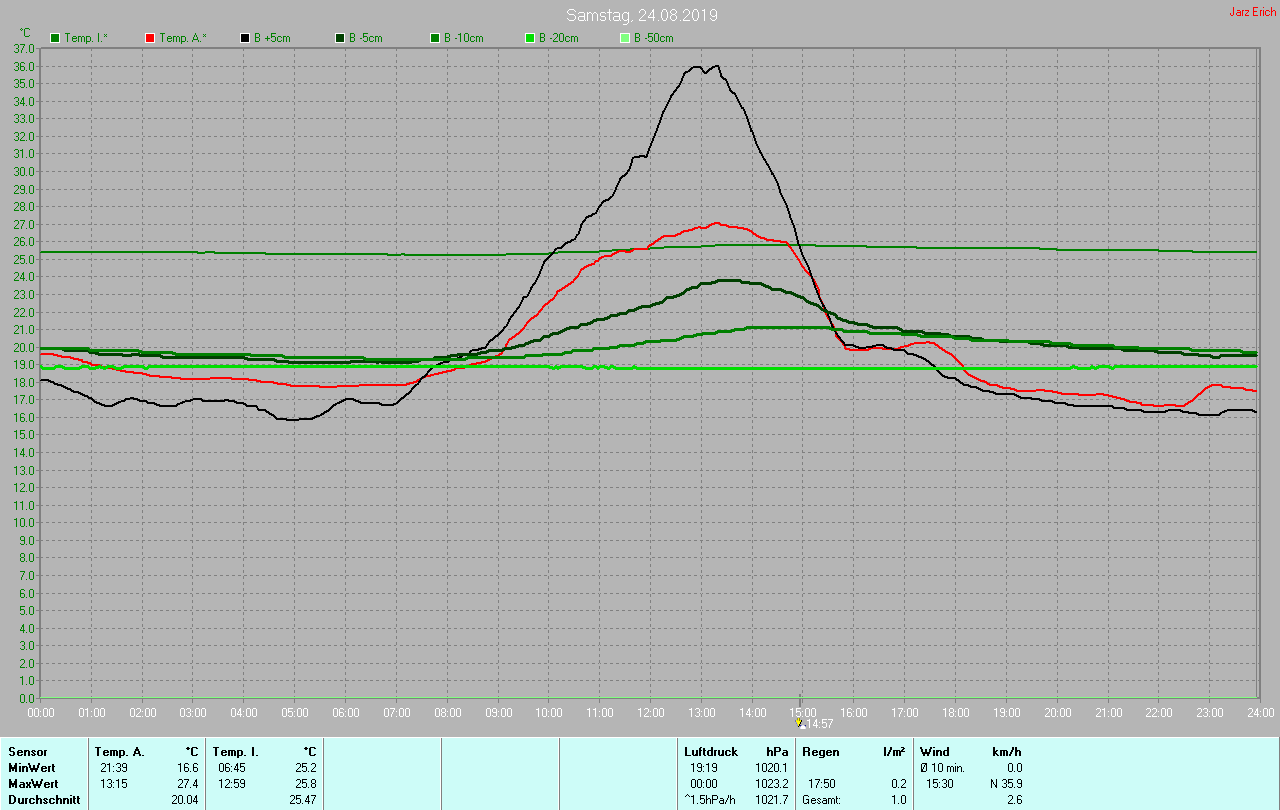The image size is (1280, 810).
Task: Select the Temp. A.* legend label
Action: [183, 38]
